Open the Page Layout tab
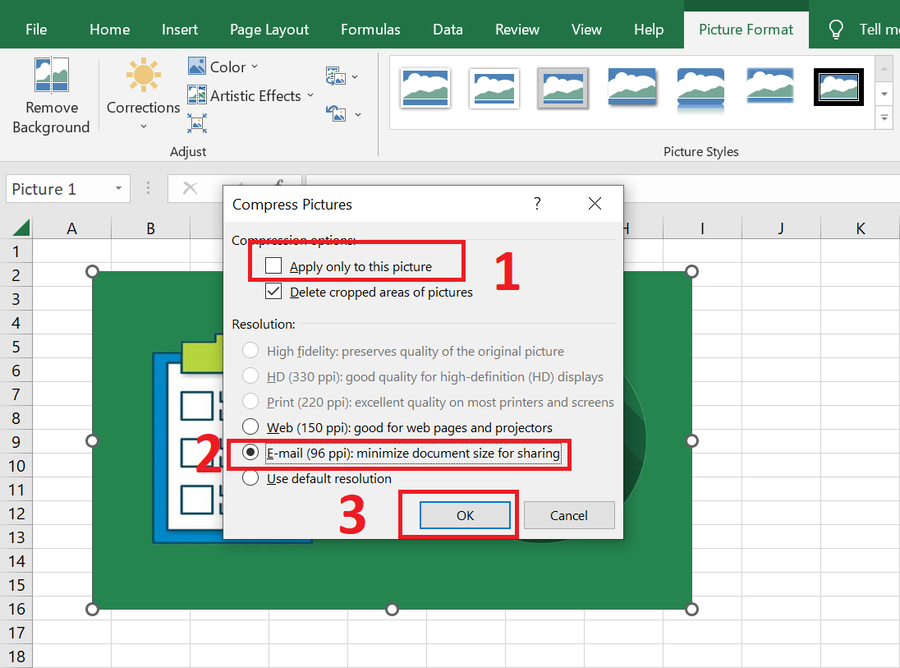Image resolution: width=900 pixels, height=668 pixels. tap(269, 29)
